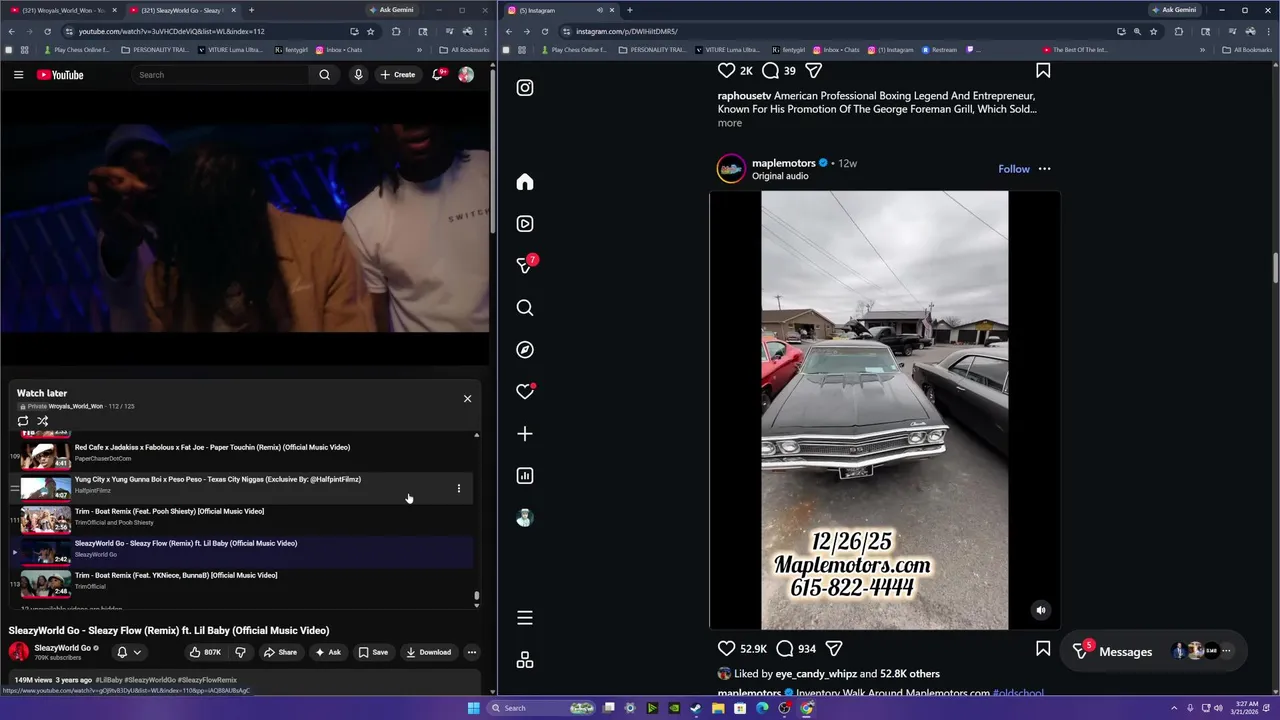Open All Bookmarks folder in YouTube window

point(465,50)
